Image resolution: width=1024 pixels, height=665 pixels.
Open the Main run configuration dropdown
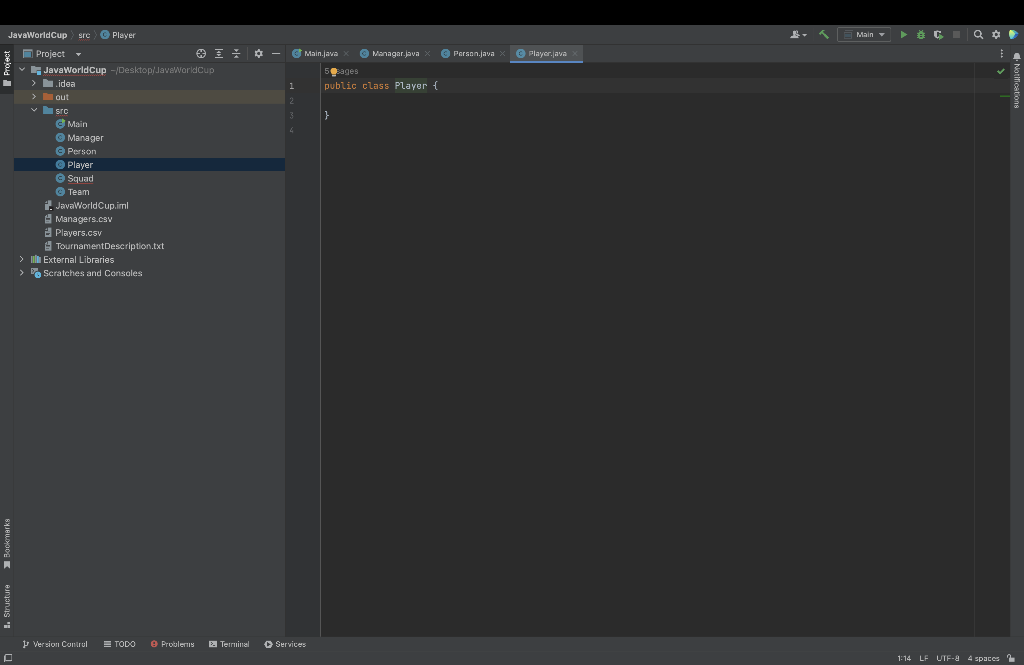pyautogui.click(x=864, y=35)
